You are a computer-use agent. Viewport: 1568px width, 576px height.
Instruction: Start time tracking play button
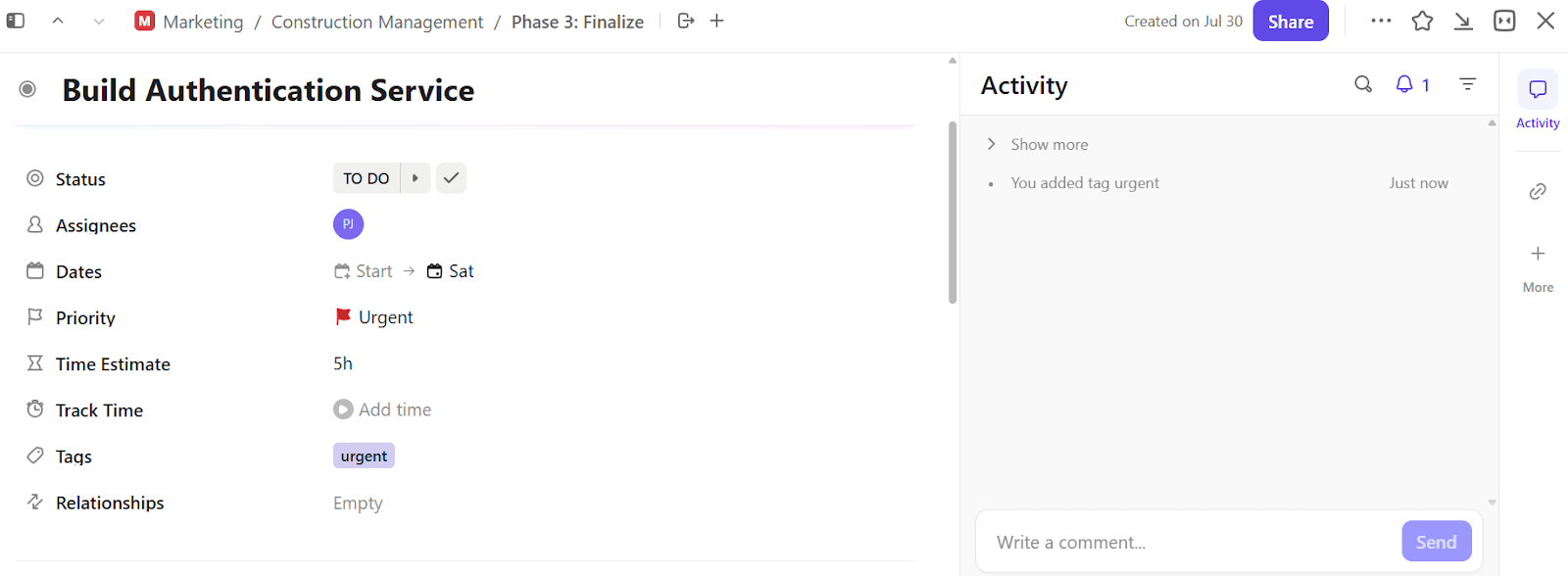343,409
